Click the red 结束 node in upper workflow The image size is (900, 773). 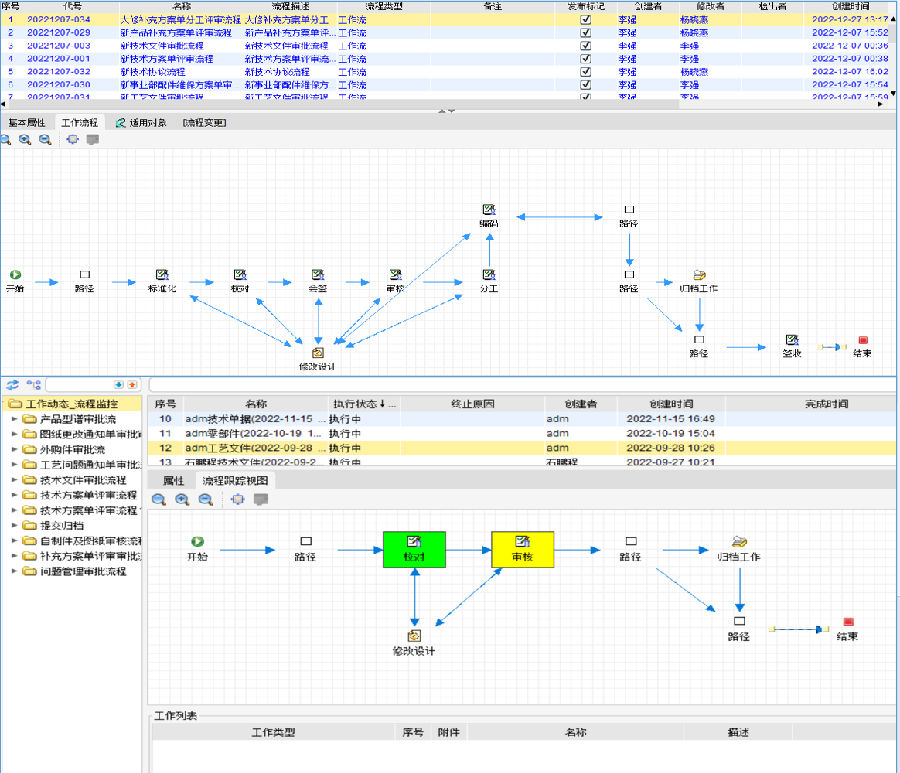pos(862,345)
